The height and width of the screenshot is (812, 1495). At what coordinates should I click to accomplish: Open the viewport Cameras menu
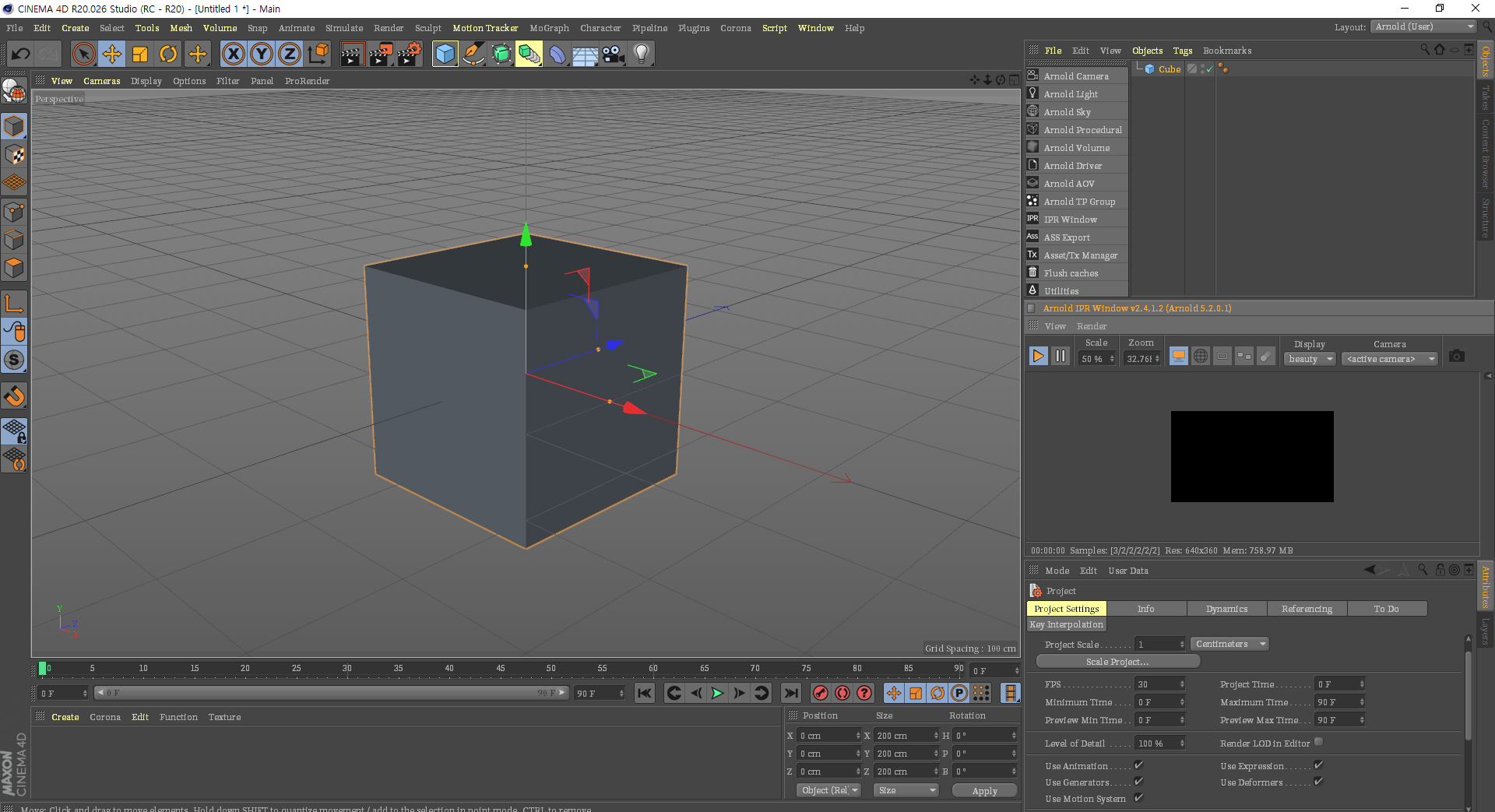pyautogui.click(x=102, y=81)
